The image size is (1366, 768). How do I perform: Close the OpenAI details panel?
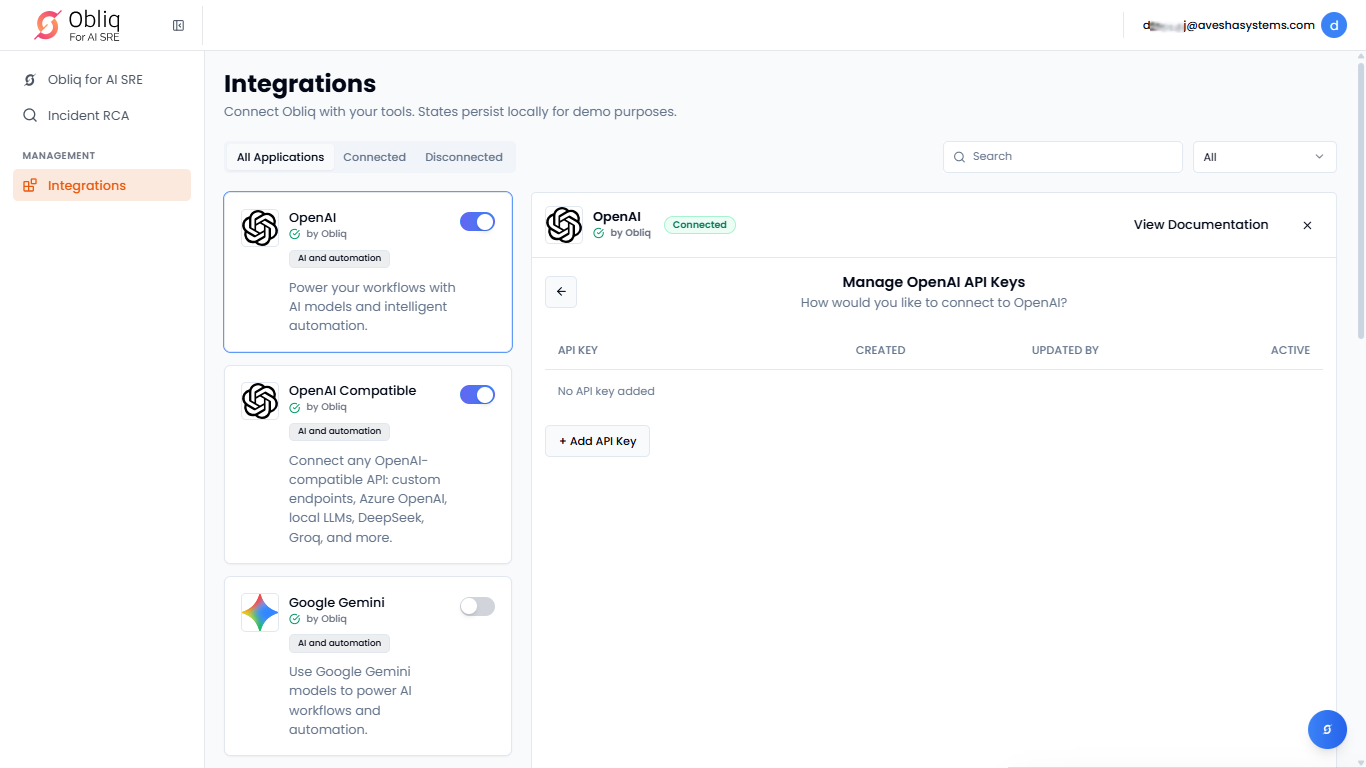[x=1306, y=225]
